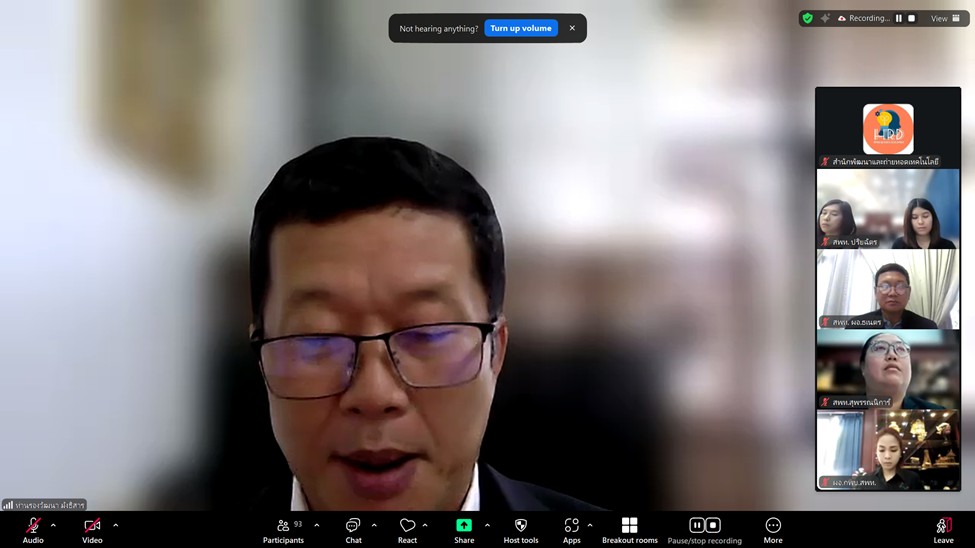Pause the recording from the top recording bar
Screen dimensions: 975x548
tap(899, 18)
